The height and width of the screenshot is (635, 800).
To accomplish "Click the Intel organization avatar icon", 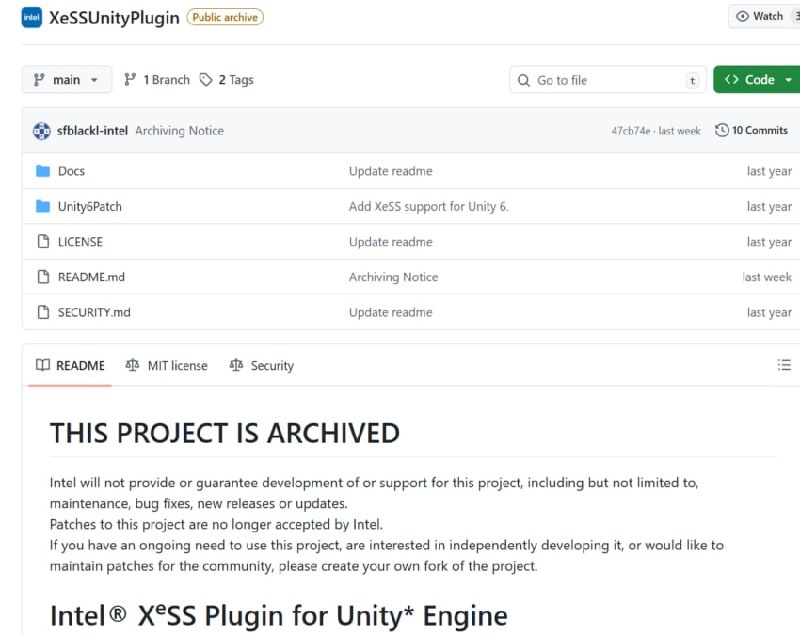I will (x=32, y=17).
